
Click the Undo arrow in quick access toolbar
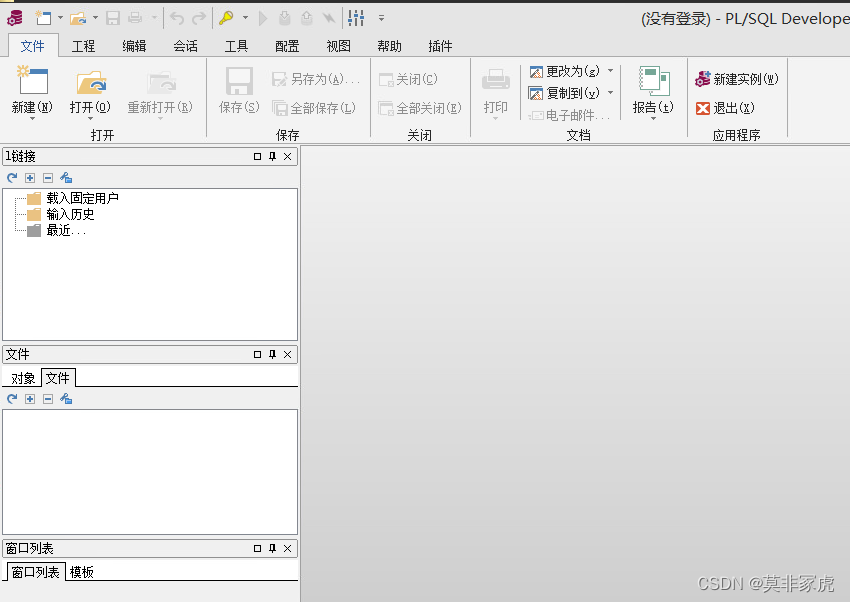pyautogui.click(x=177, y=18)
